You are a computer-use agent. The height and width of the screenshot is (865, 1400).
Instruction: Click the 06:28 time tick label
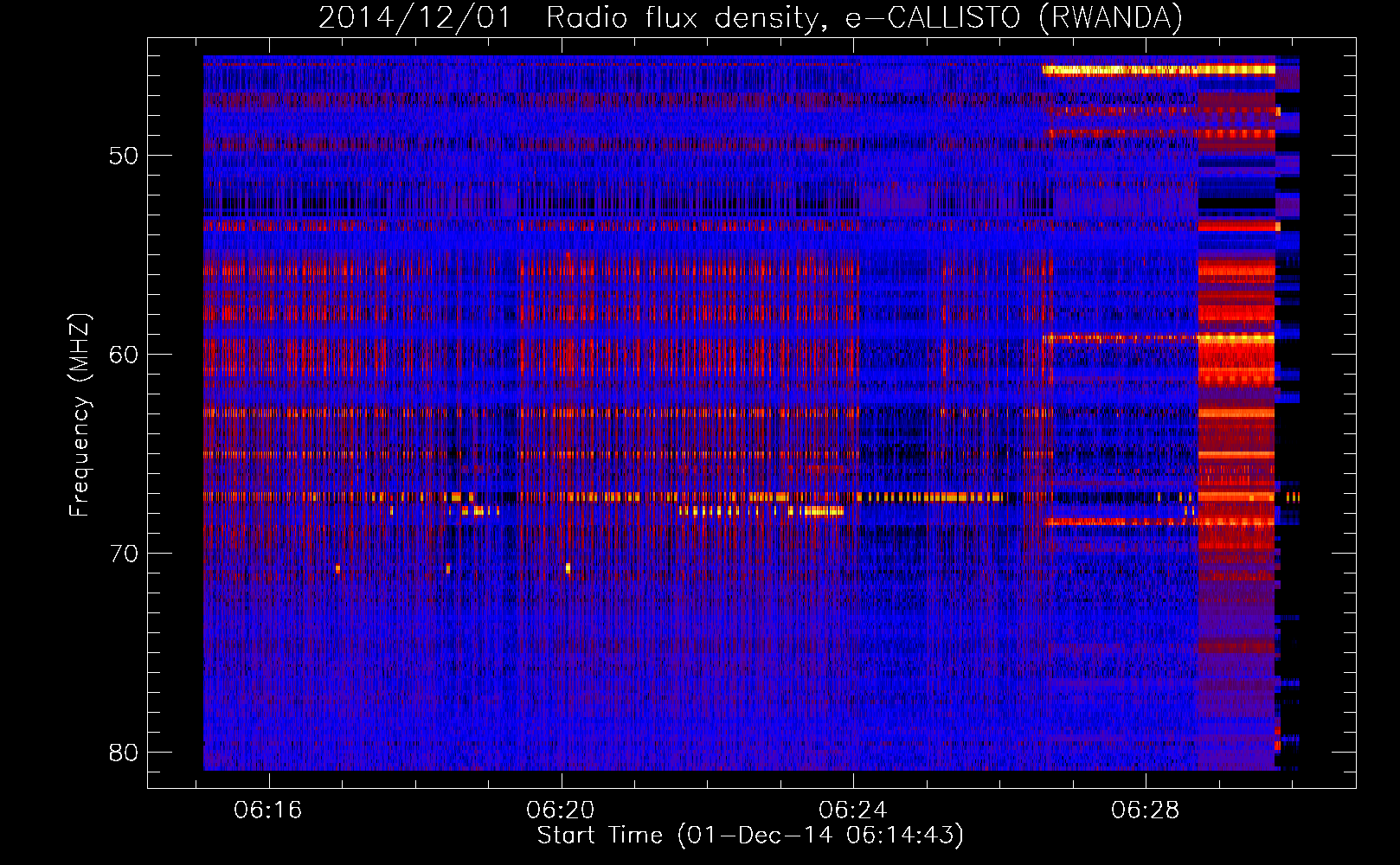1146,811
